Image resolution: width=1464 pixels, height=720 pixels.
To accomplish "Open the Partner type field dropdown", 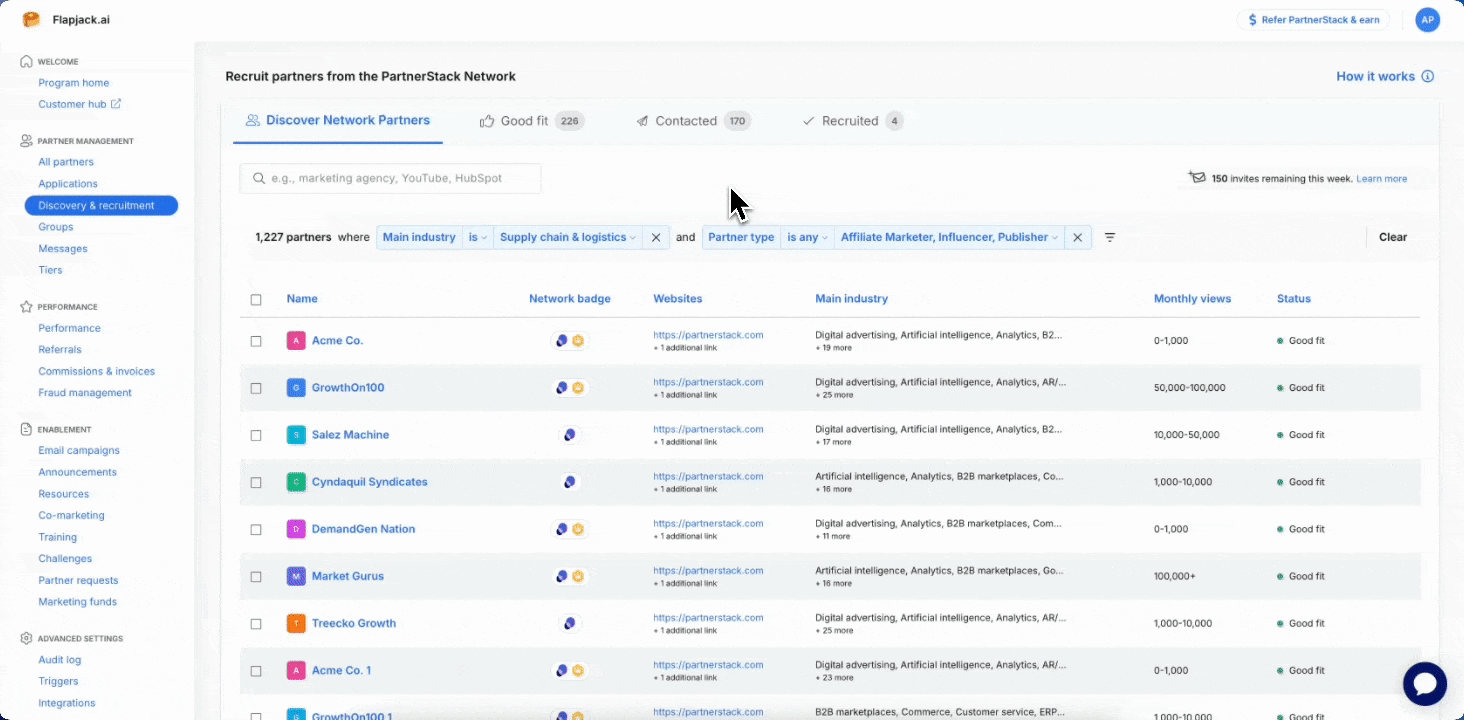I will tap(741, 237).
